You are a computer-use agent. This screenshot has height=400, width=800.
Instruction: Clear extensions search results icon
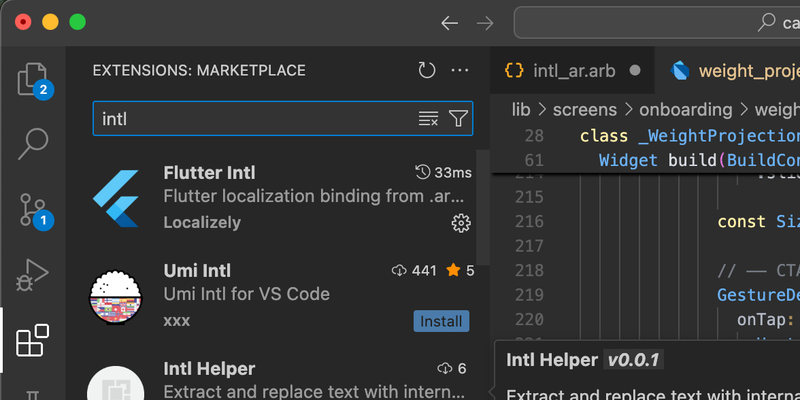(428, 118)
